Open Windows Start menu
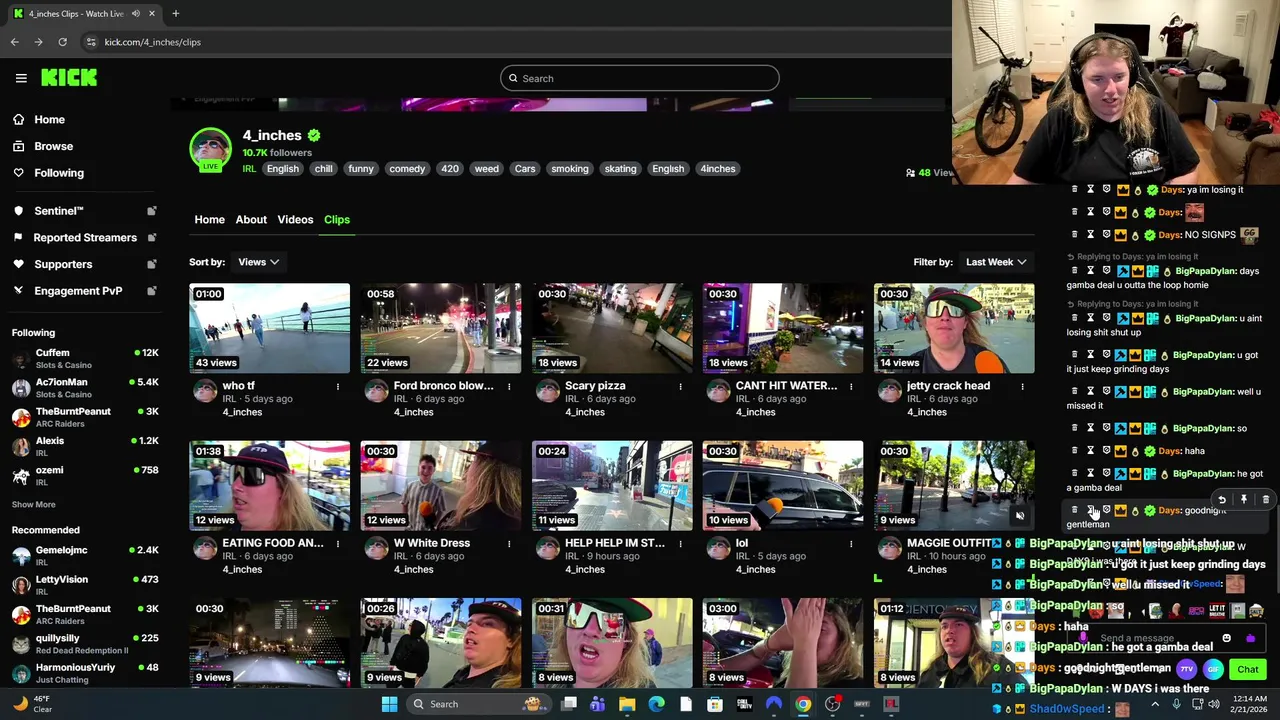 [389, 704]
